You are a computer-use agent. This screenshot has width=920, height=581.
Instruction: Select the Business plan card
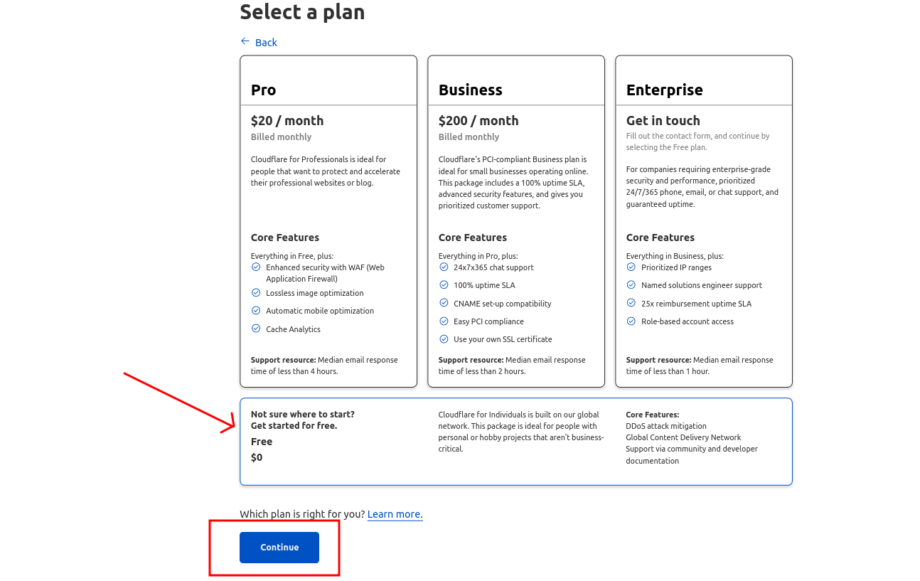click(516, 221)
